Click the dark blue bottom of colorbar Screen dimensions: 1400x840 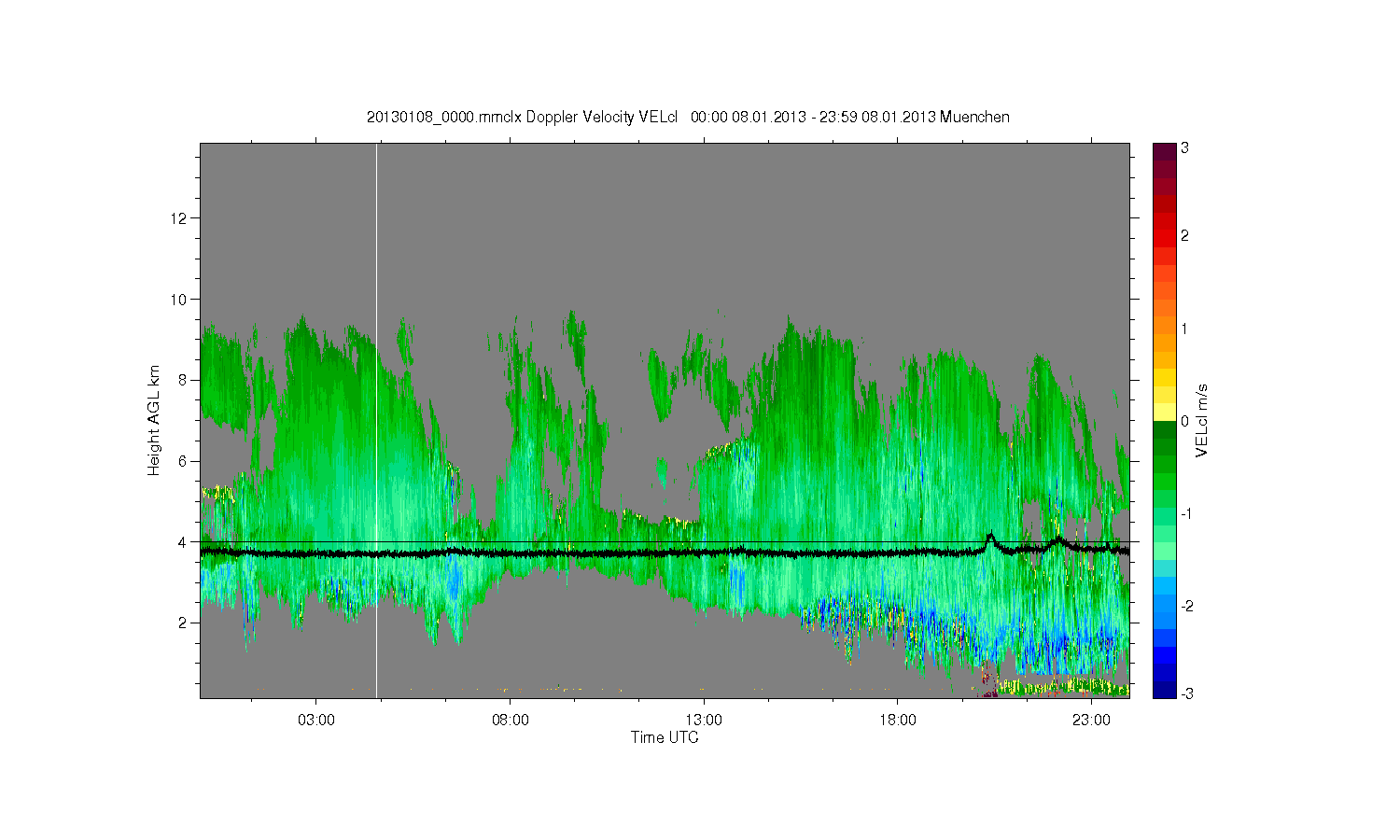pos(1164,691)
